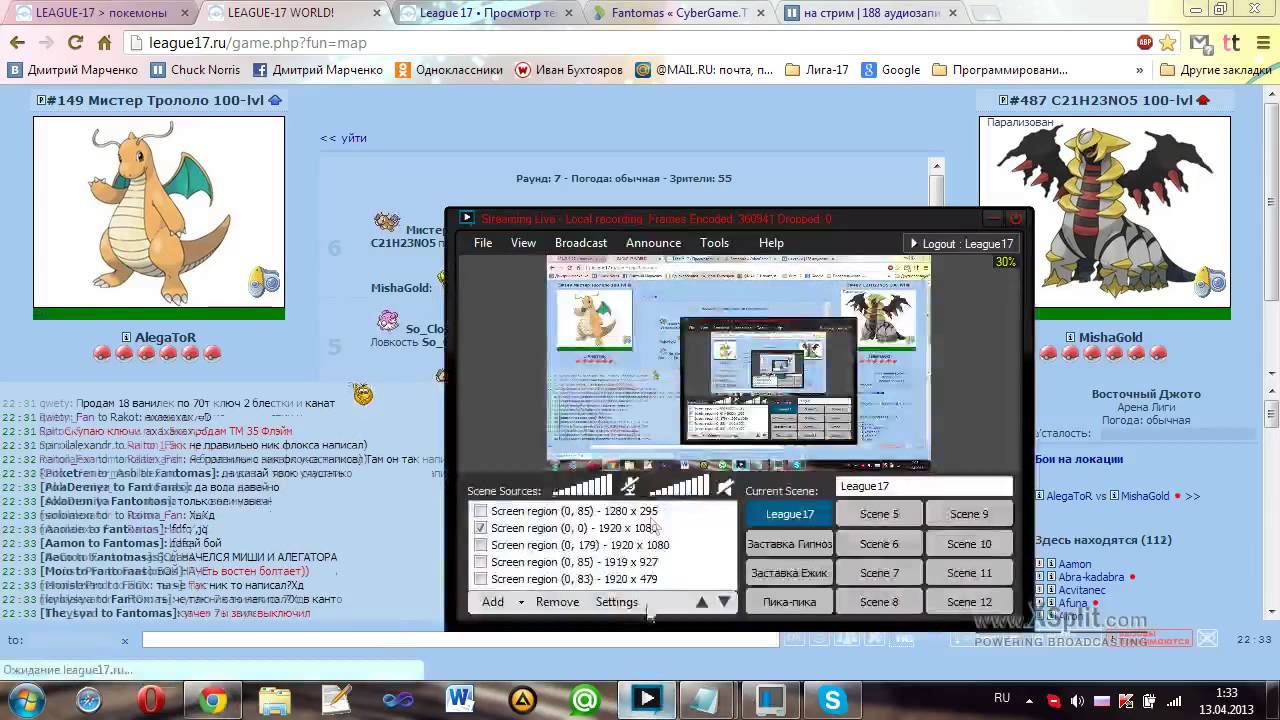The height and width of the screenshot is (720, 1280).
Task: Click the Adblock Plus icon in Chrome
Action: tap(1145, 43)
